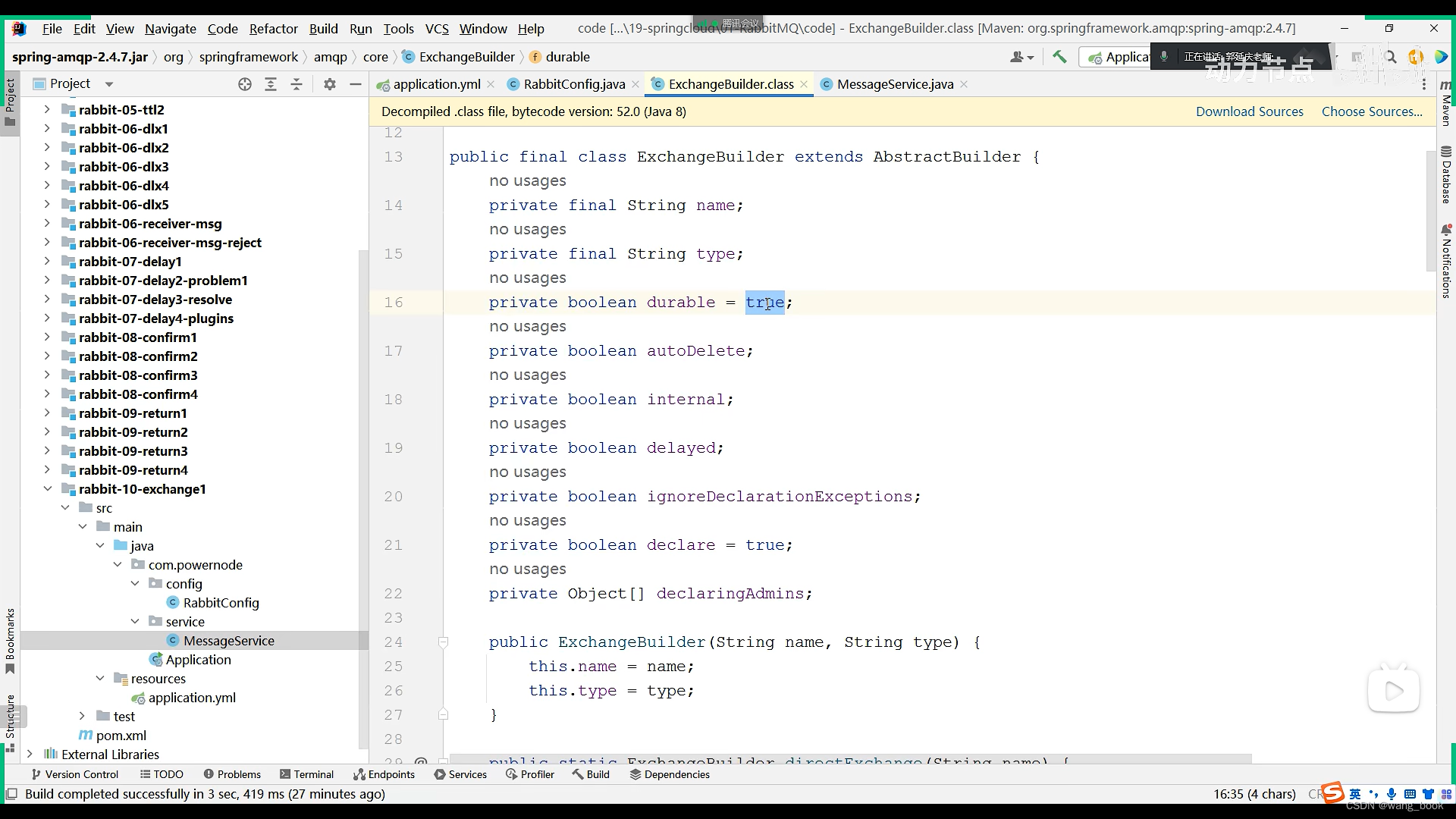Viewport: 1456px width, 819px height.
Task: Expand the rabbit-09-return4 module
Action: [x=47, y=470]
